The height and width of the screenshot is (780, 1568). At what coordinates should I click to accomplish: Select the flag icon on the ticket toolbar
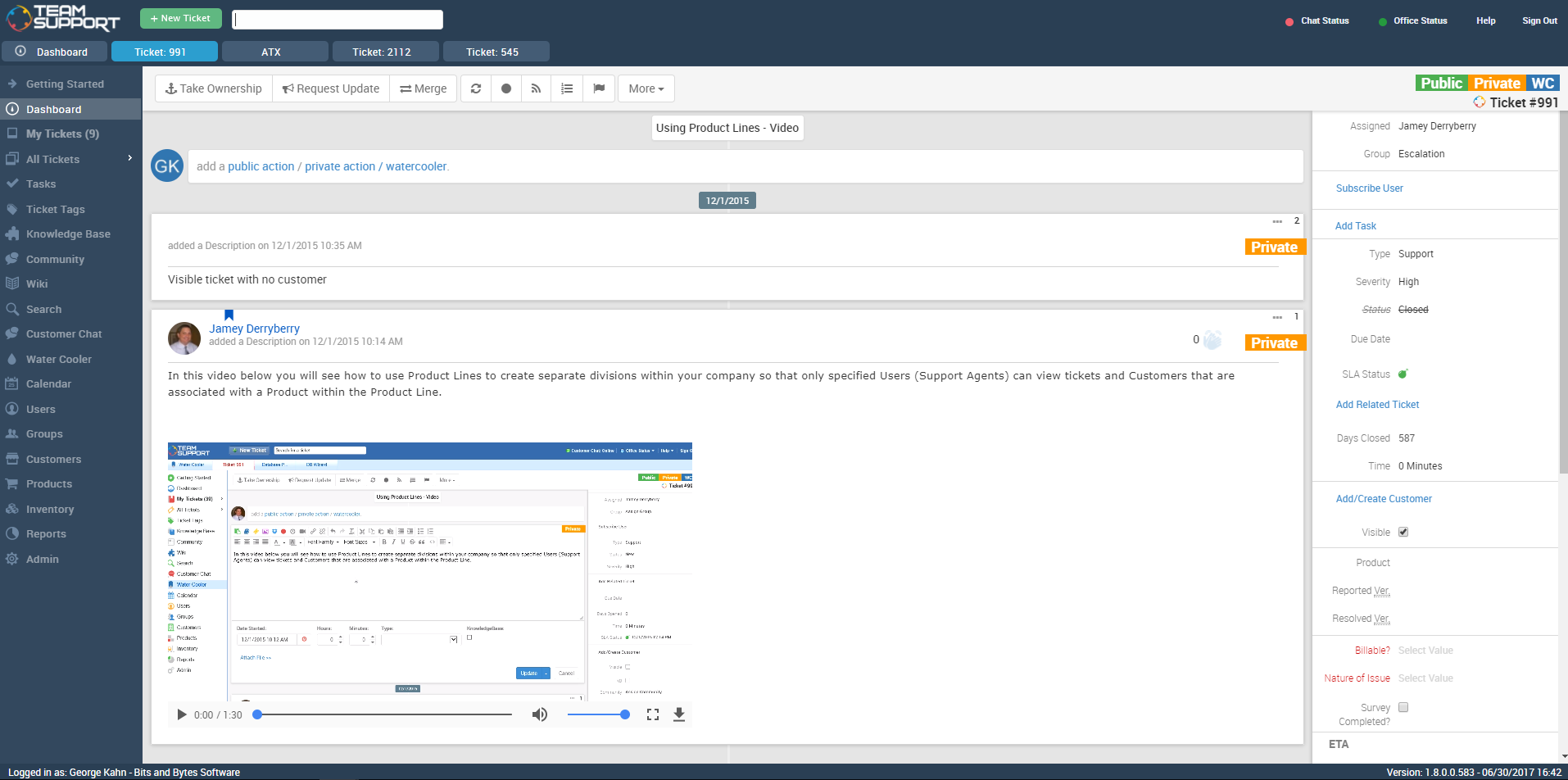pos(599,88)
